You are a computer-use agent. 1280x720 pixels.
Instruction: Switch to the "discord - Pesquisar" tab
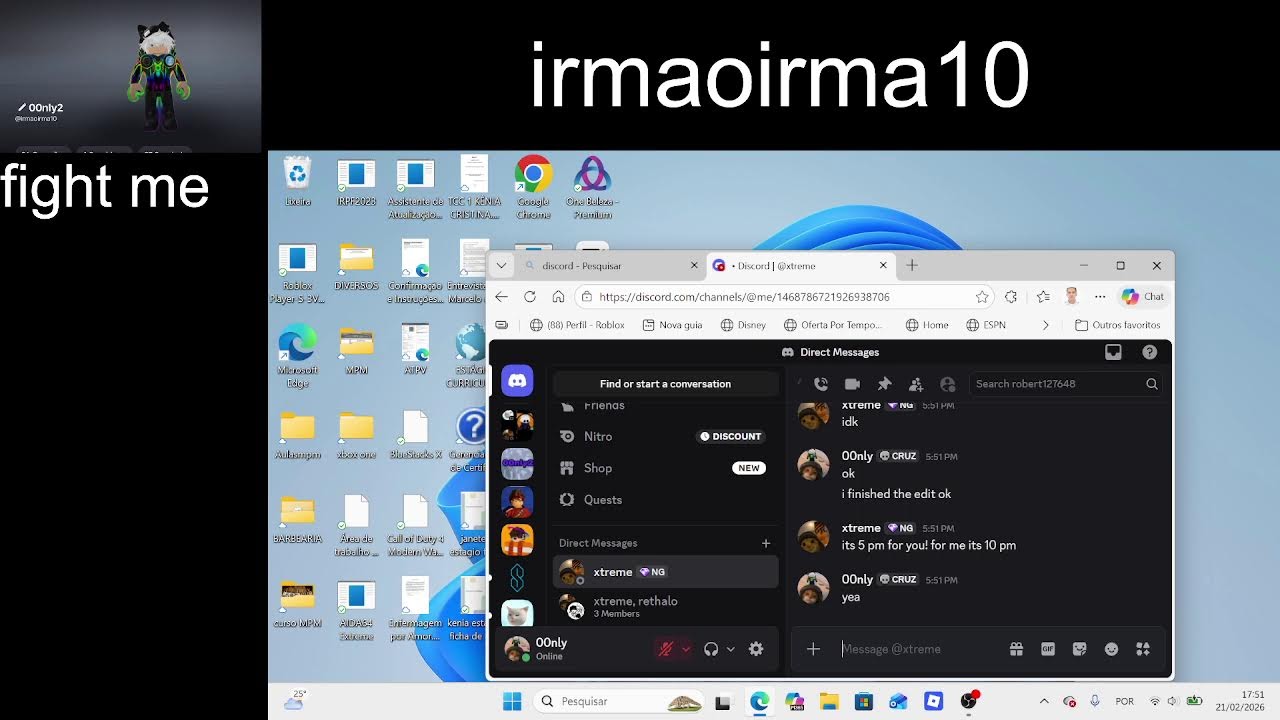click(x=610, y=266)
